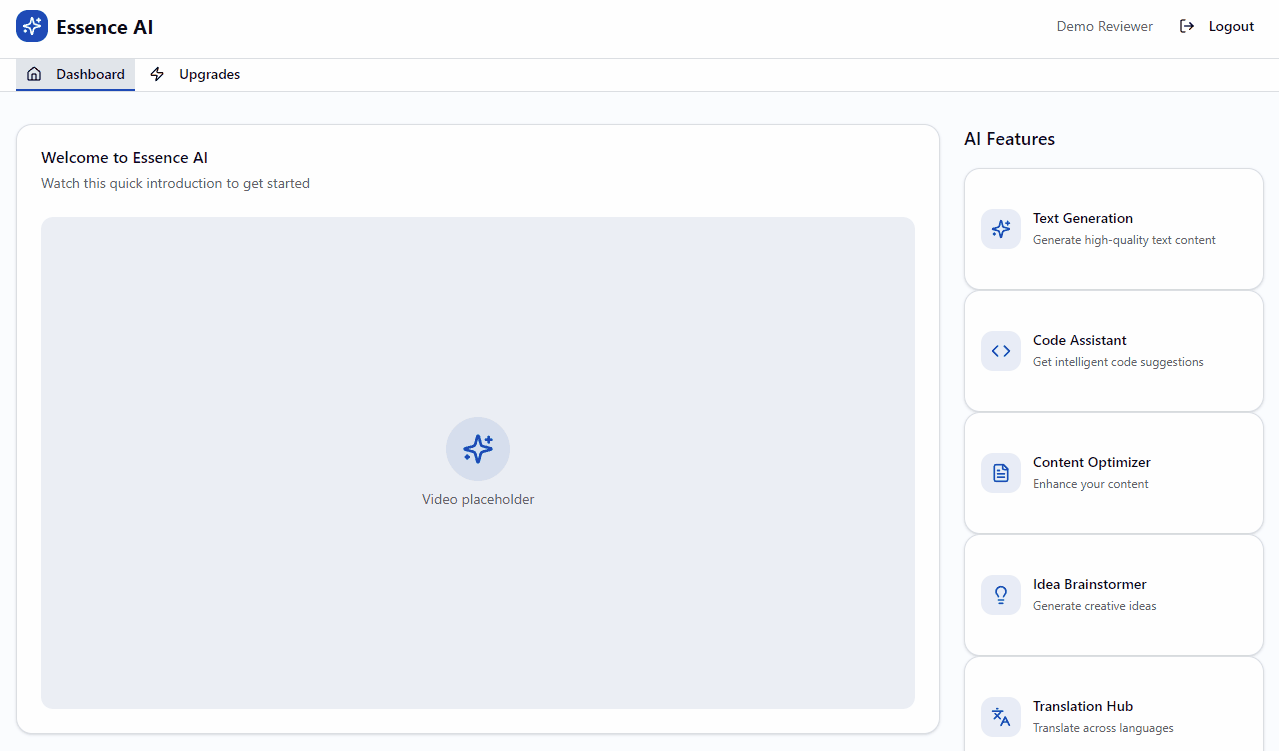Screen dimensions: 1279x751
Task: Open the Idea Brainstormer feature title
Action: click(1090, 584)
